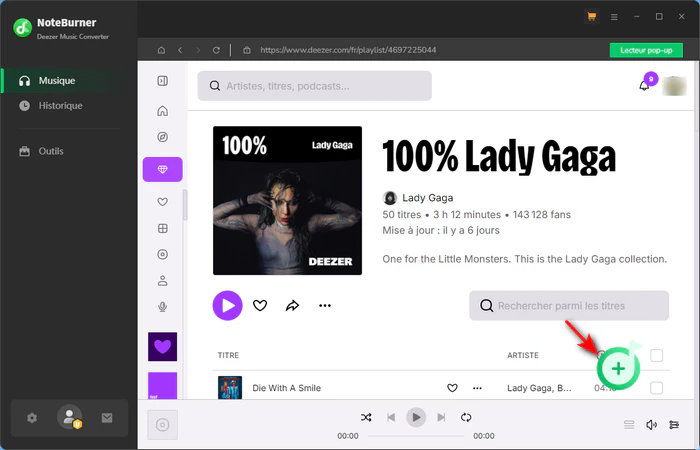Image resolution: width=700 pixels, height=450 pixels.
Task: Adjust volume via speaker icon
Action: point(651,425)
